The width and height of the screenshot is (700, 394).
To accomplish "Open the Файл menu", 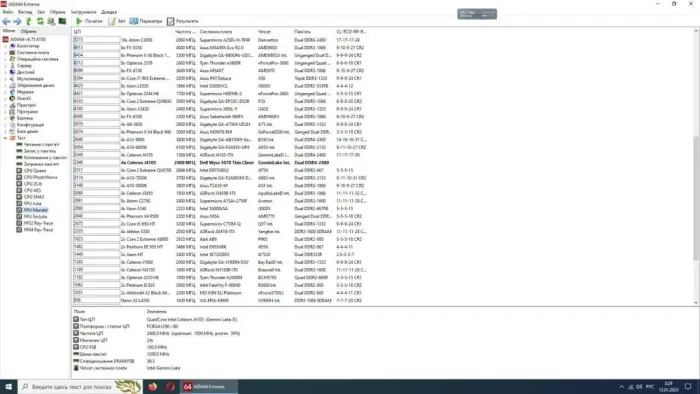I will pyautogui.click(x=8, y=12).
